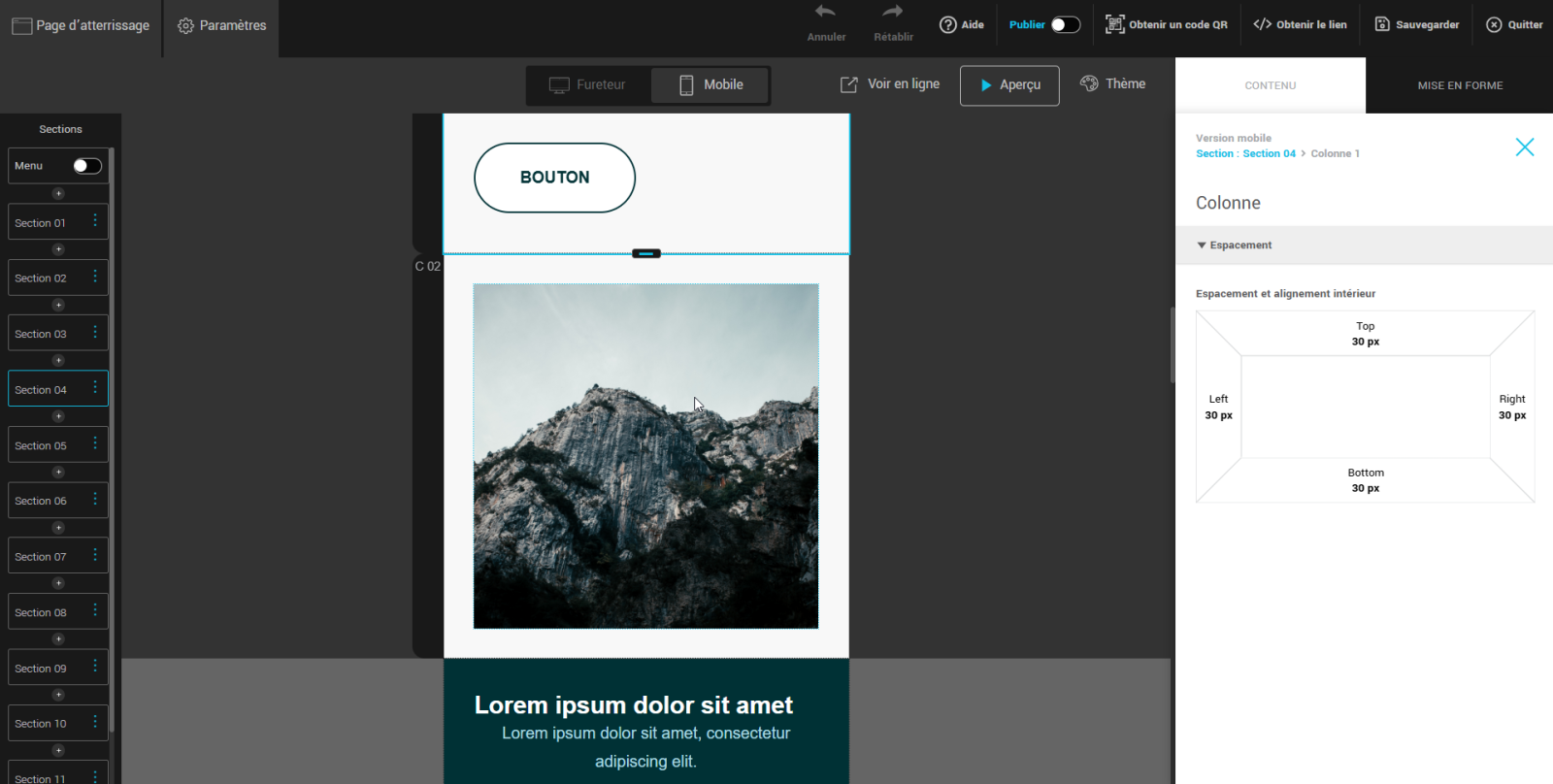Open the Paramètres tab
Viewport: 1553px width, 784px height.
tap(221, 26)
